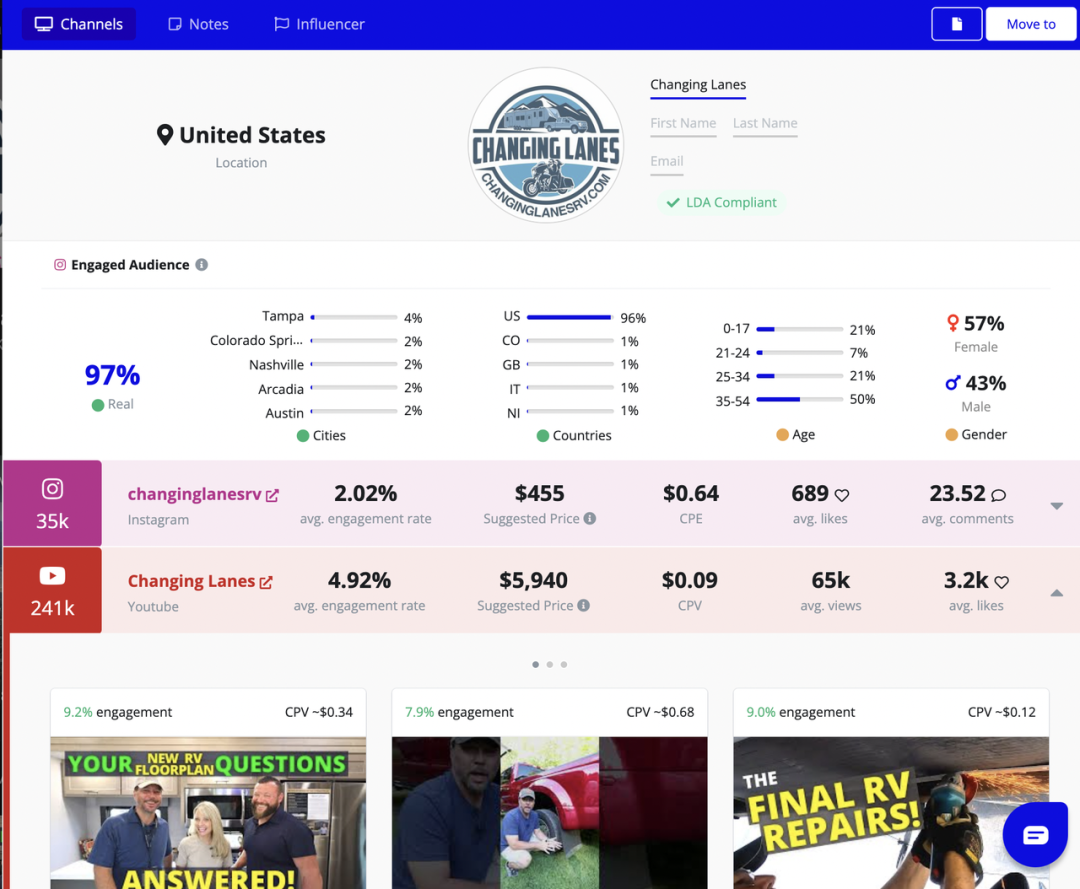1080x889 pixels.
Task: Click the Instagram 35k channel tile
Action: (52, 503)
